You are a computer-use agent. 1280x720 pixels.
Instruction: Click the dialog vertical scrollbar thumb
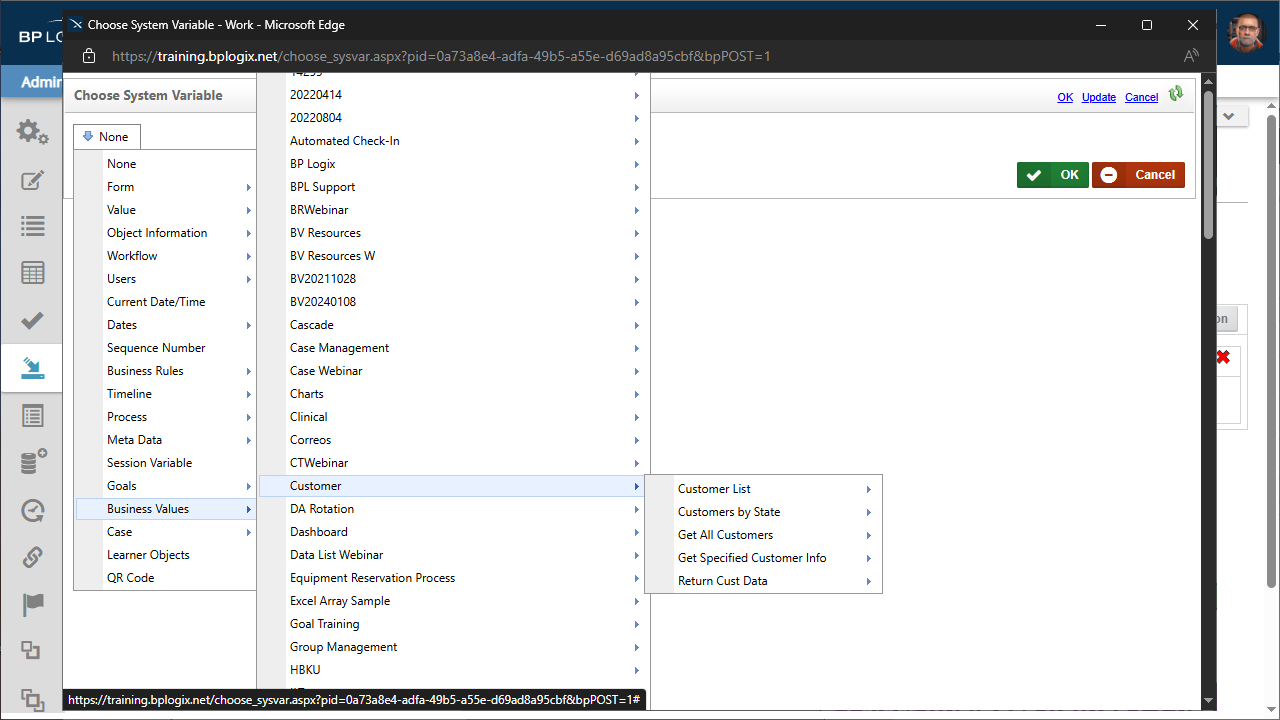click(1208, 165)
